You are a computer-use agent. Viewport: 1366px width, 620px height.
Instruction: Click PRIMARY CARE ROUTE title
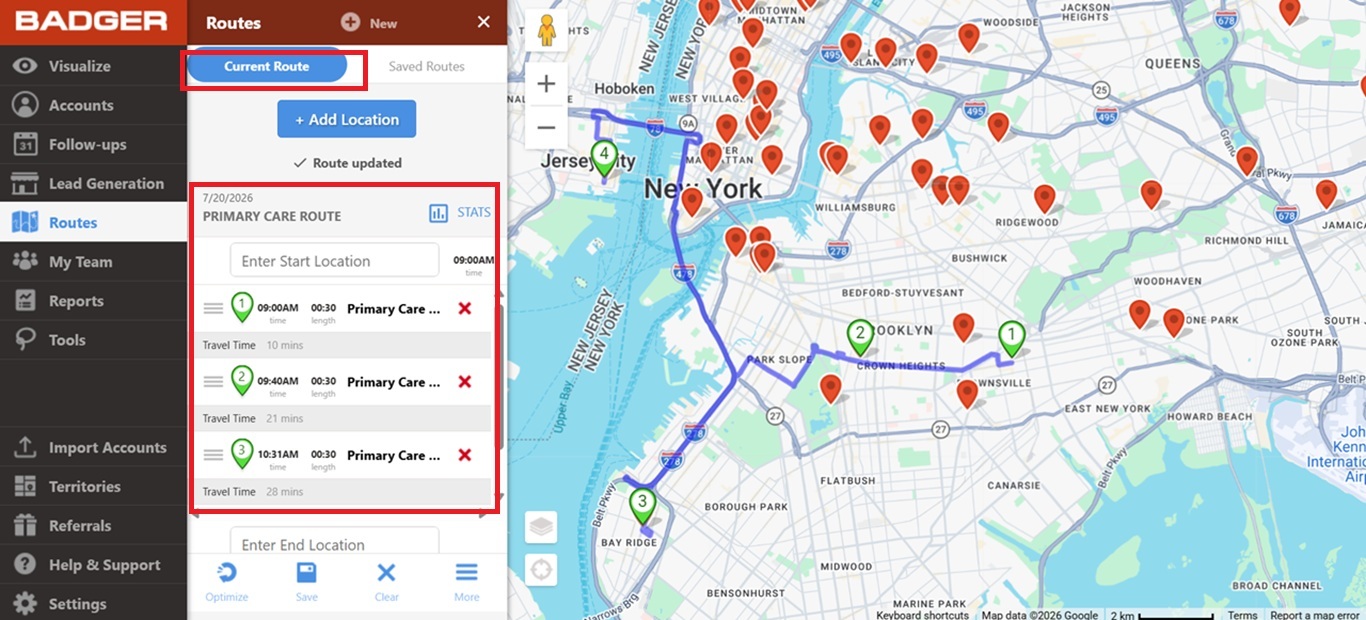coord(272,216)
